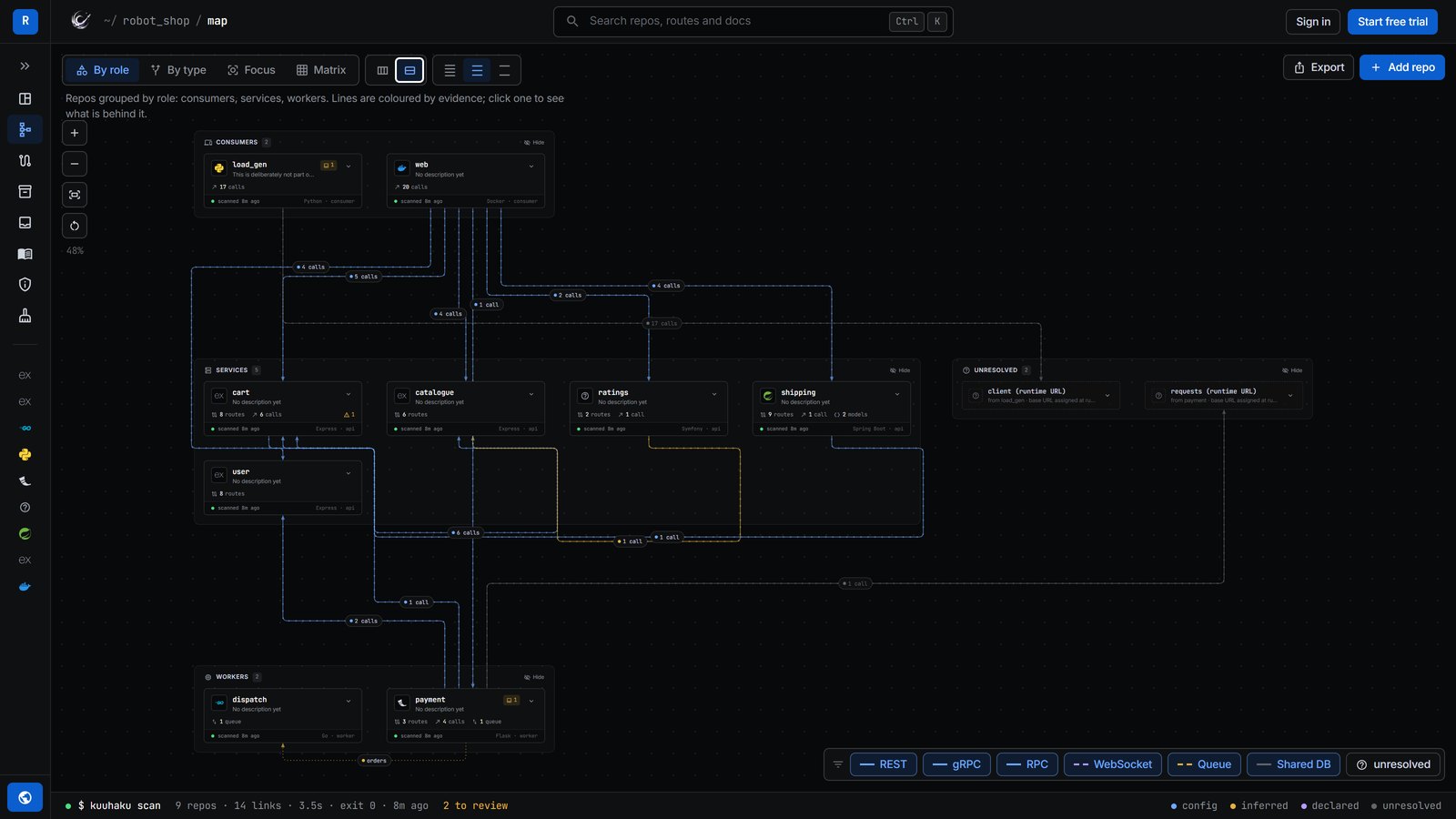Toggle the Shared DB color legend chip
The image size is (1456, 819).
pyautogui.click(x=1293, y=764)
